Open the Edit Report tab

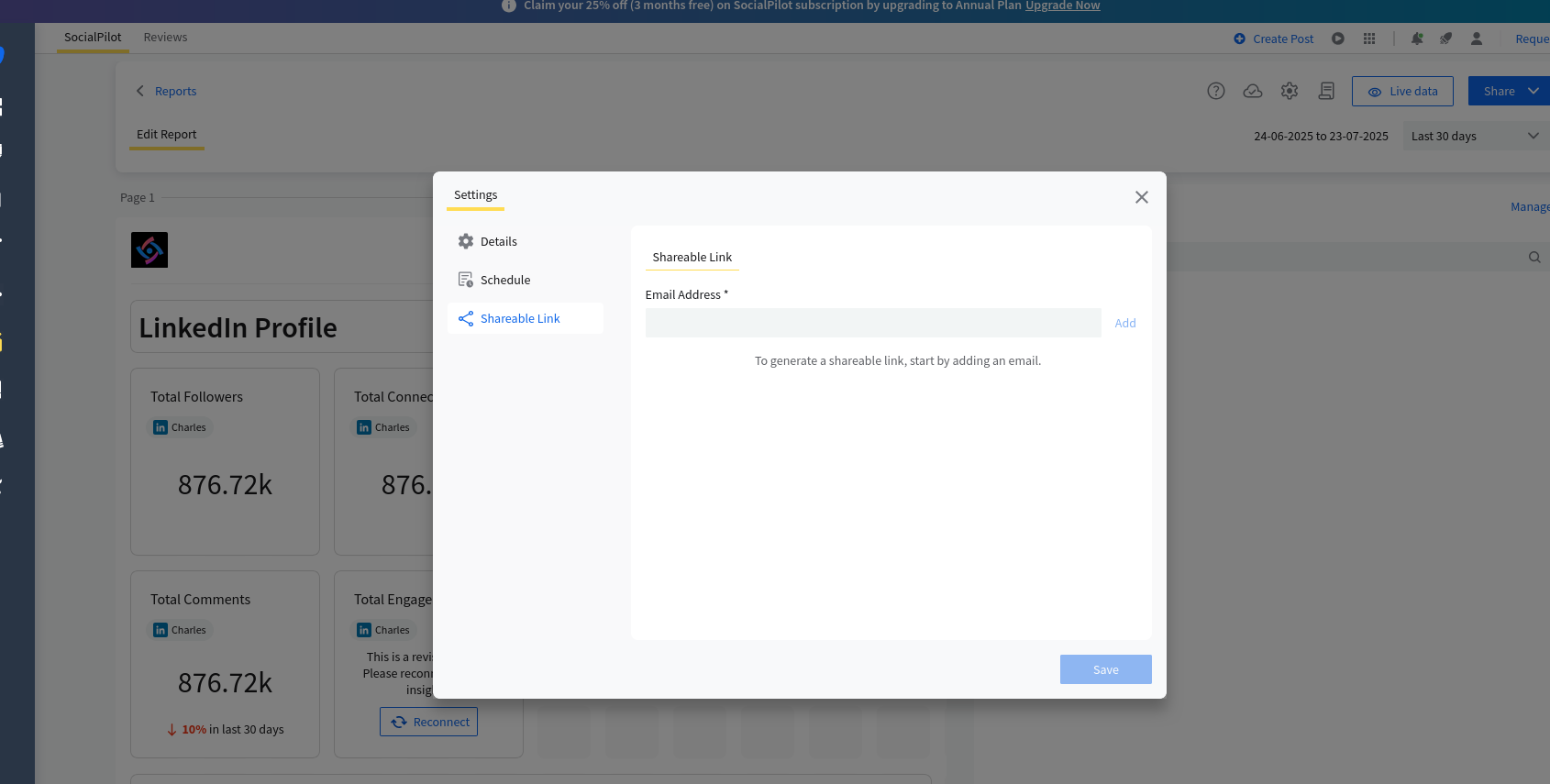167,134
